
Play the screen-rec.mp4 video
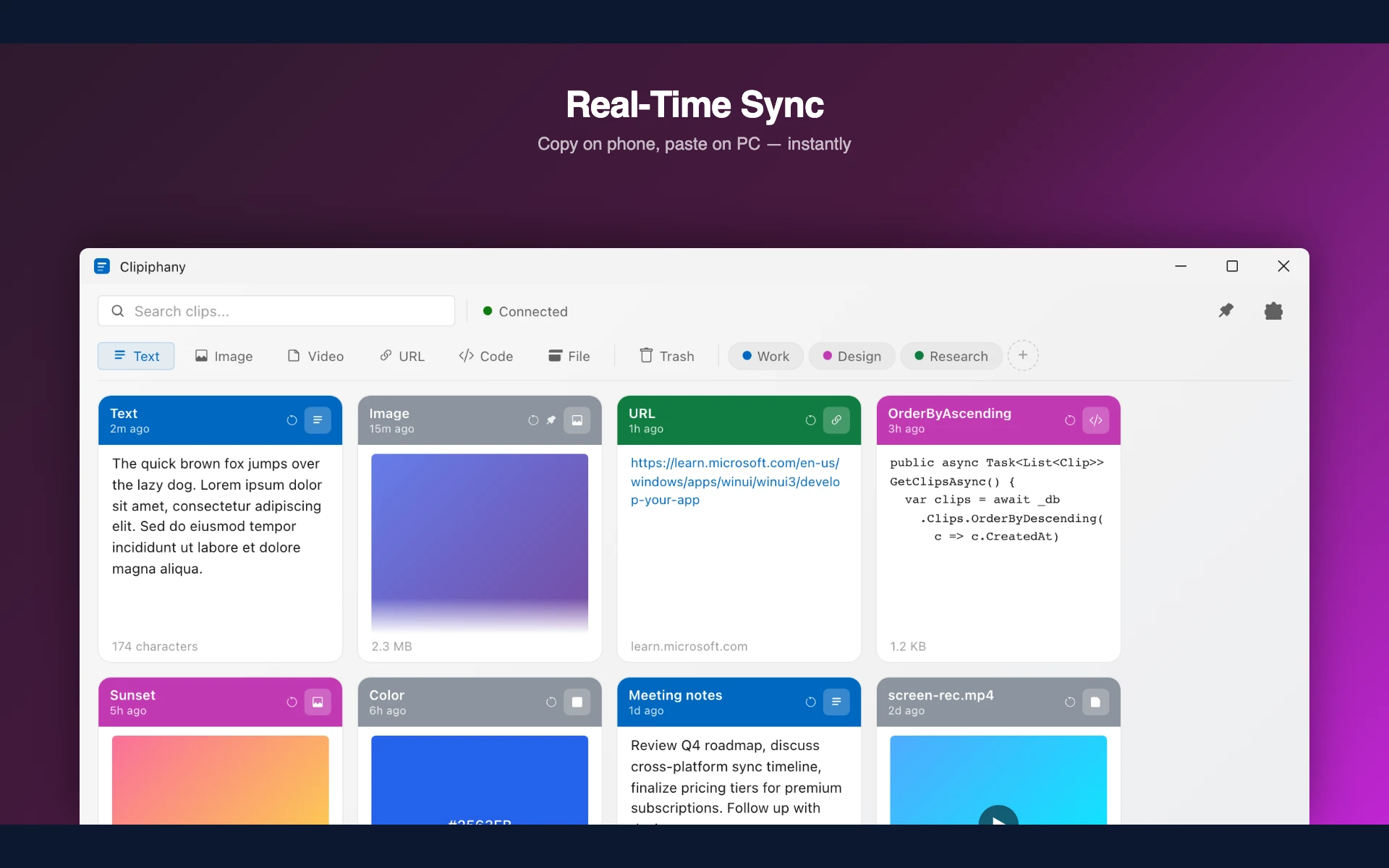pyautogui.click(x=998, y=816)
